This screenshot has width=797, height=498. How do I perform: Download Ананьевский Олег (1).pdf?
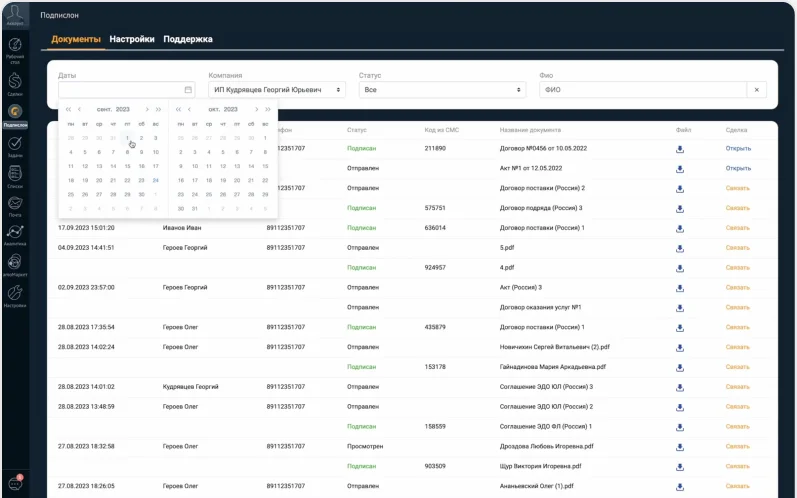[680, 486]
